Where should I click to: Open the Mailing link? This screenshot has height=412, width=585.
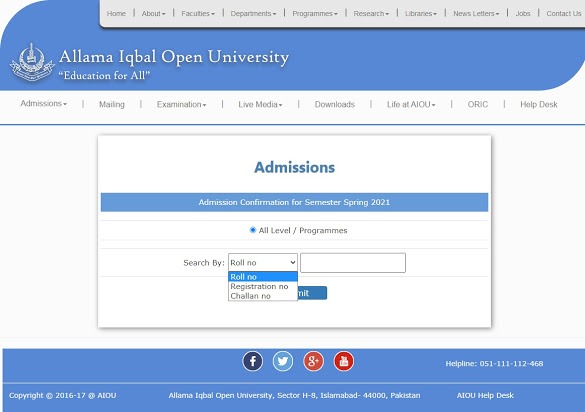click(x=112, y=104)
